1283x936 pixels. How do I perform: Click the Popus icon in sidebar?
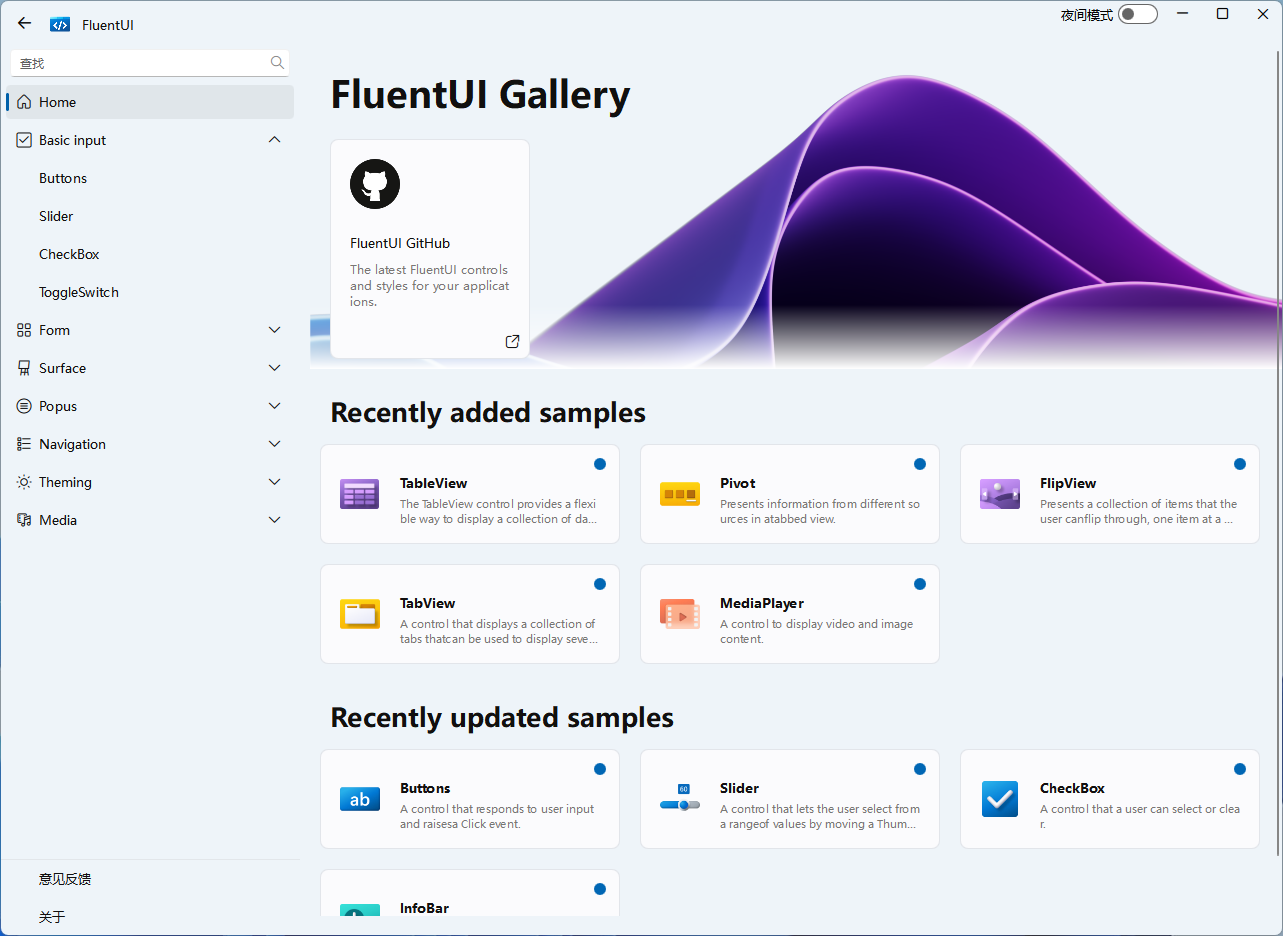(x=24, y=406)
